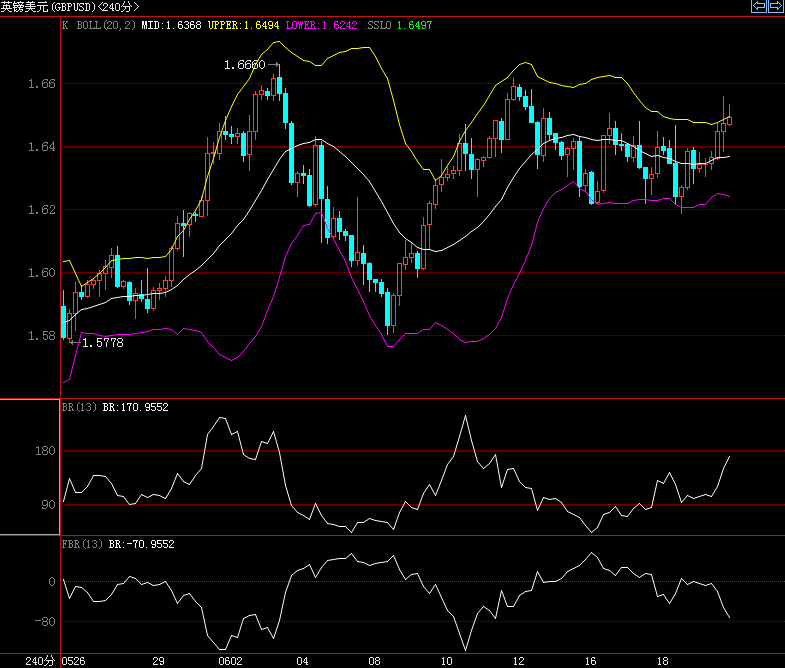Click the MID:1.6368 value
The width and height of the screenshot is (785, 668).
[x=171, y=25]
